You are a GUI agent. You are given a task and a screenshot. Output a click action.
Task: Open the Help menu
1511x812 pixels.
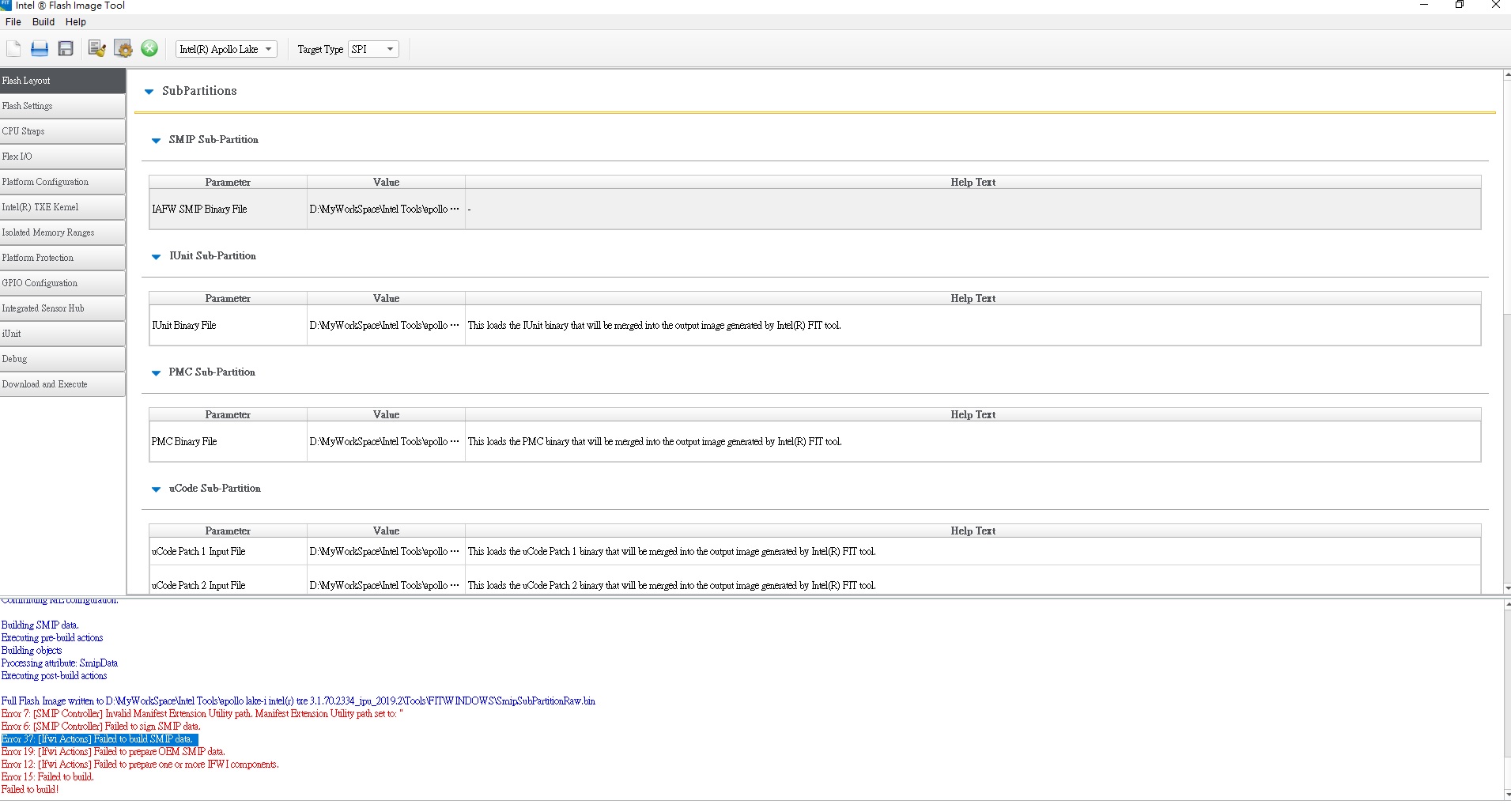[x=75, y=21]
